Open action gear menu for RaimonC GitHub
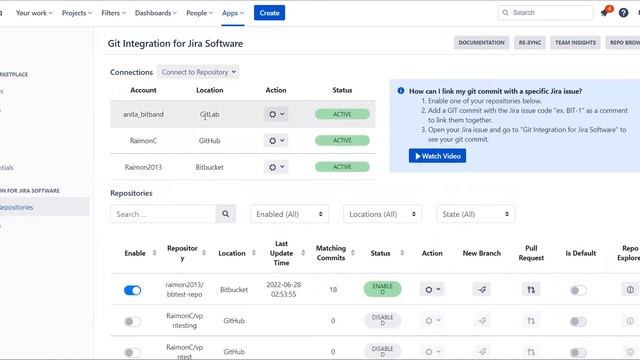The image size is (640, 360). [276, 140]
